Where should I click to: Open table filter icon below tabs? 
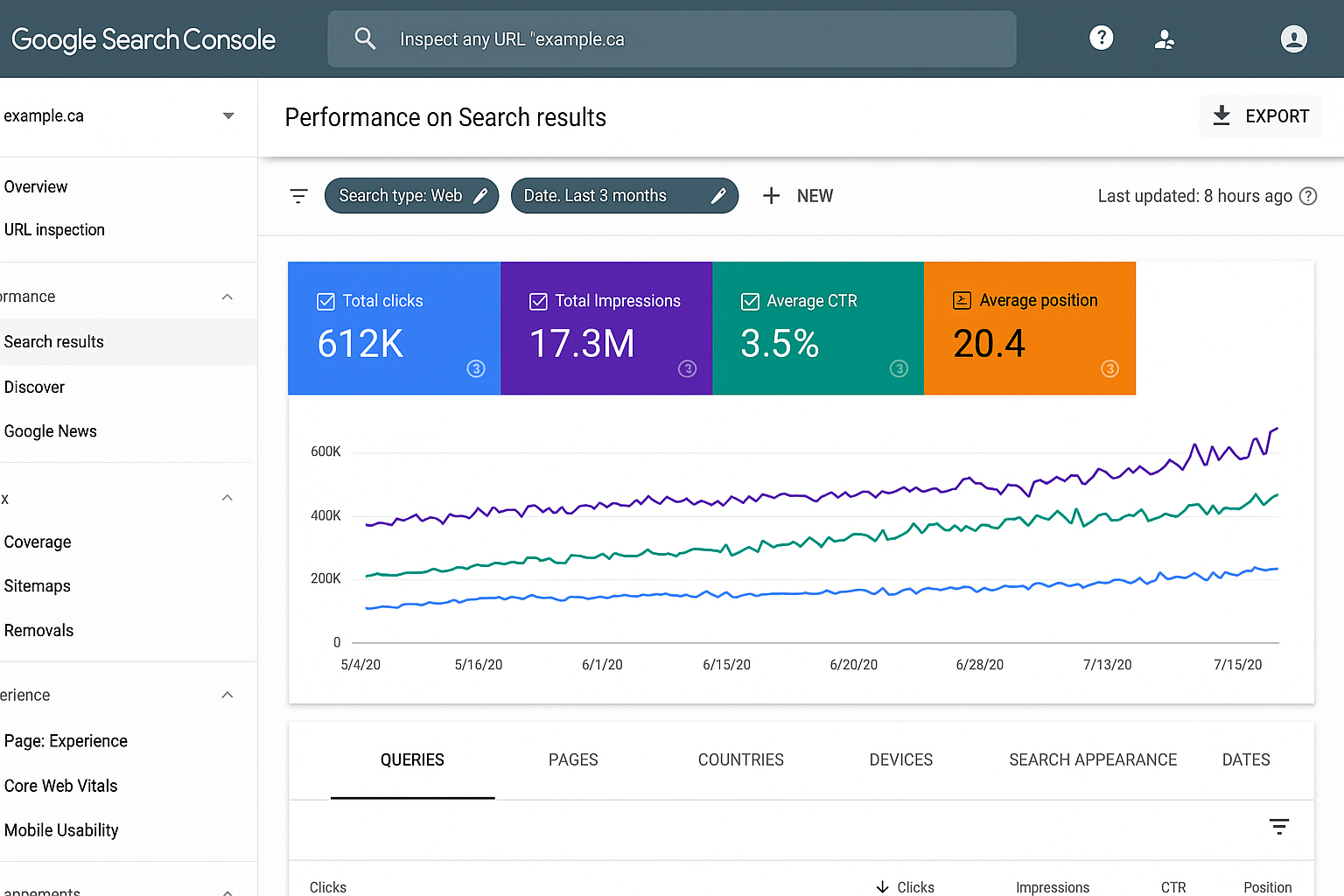(1278, 826)
